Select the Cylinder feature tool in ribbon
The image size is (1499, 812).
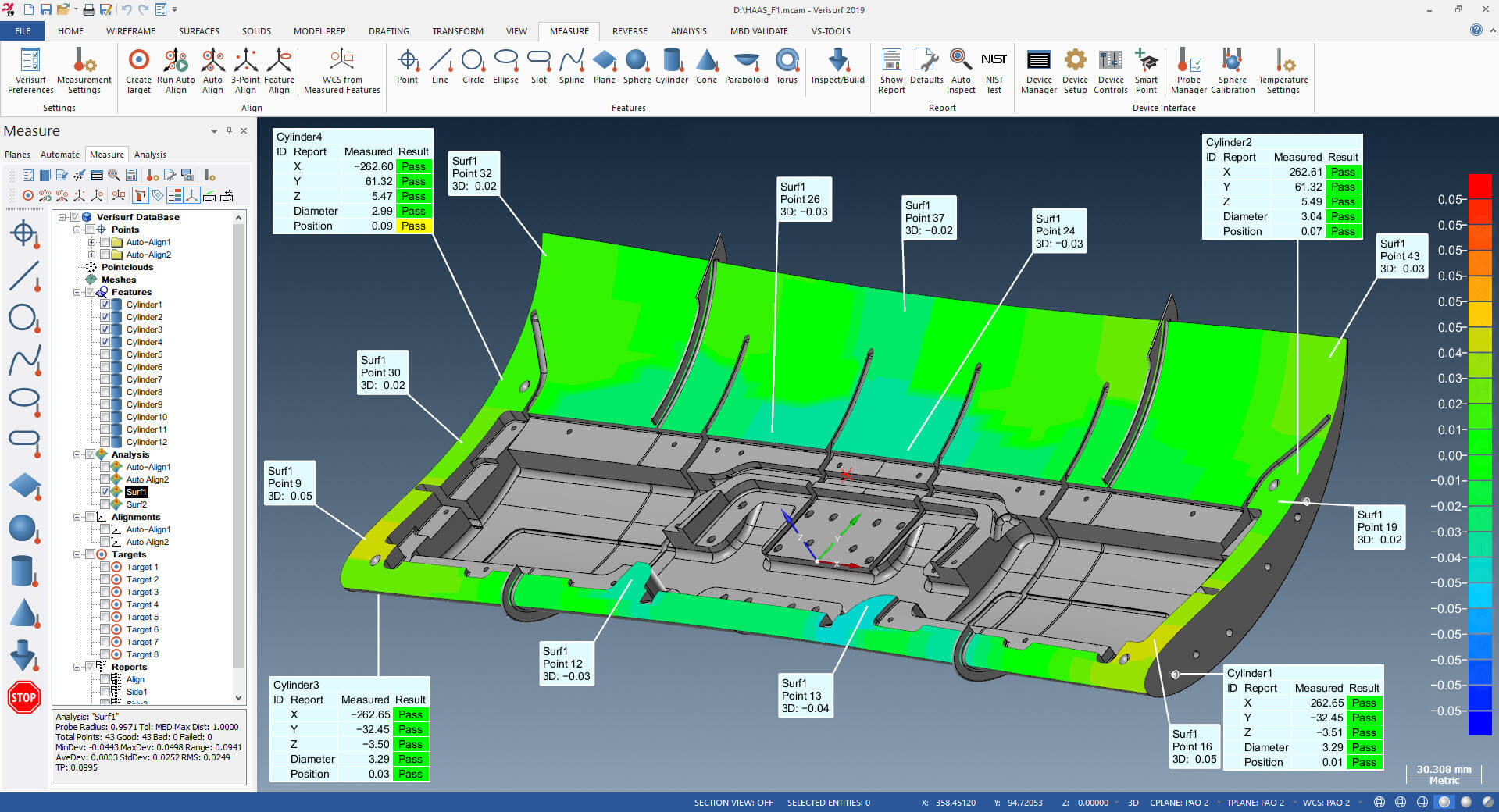point(672,66)
